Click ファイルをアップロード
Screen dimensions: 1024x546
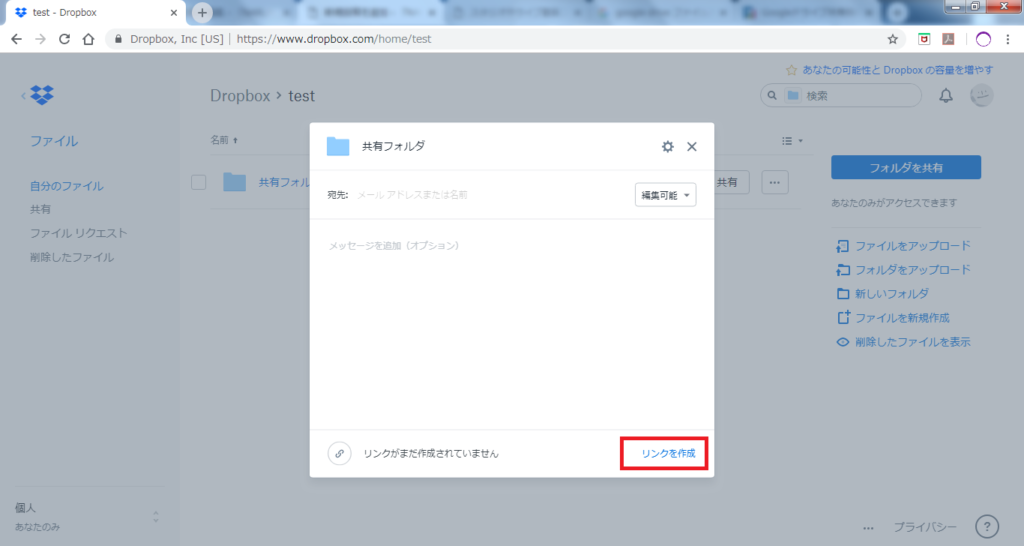(904, 246)
